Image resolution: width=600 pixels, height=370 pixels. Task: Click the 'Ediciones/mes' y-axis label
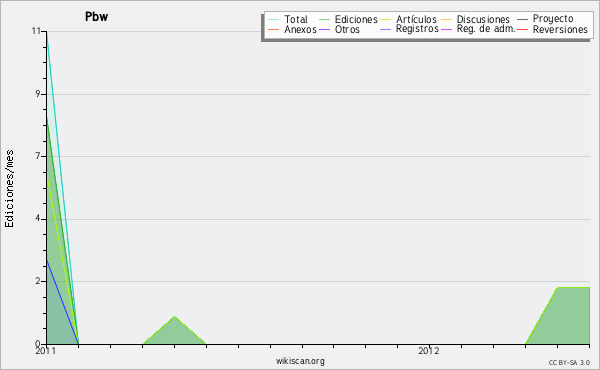point(9,189)
